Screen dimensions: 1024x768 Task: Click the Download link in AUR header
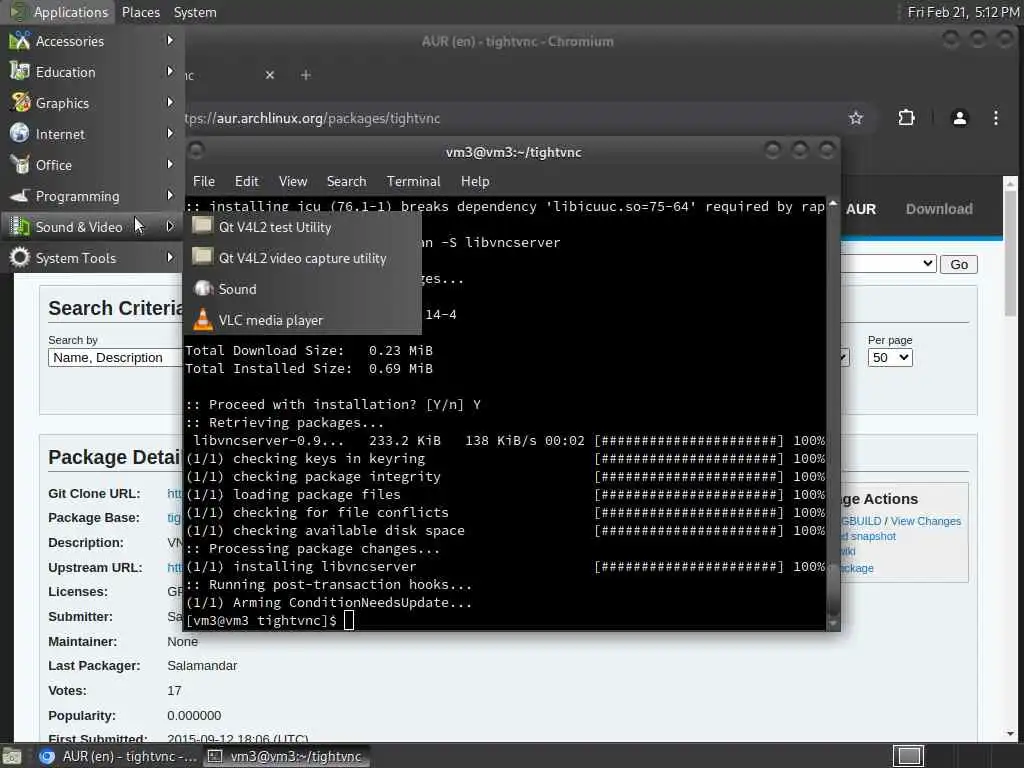pyautogui.click(x=938, y=209)
